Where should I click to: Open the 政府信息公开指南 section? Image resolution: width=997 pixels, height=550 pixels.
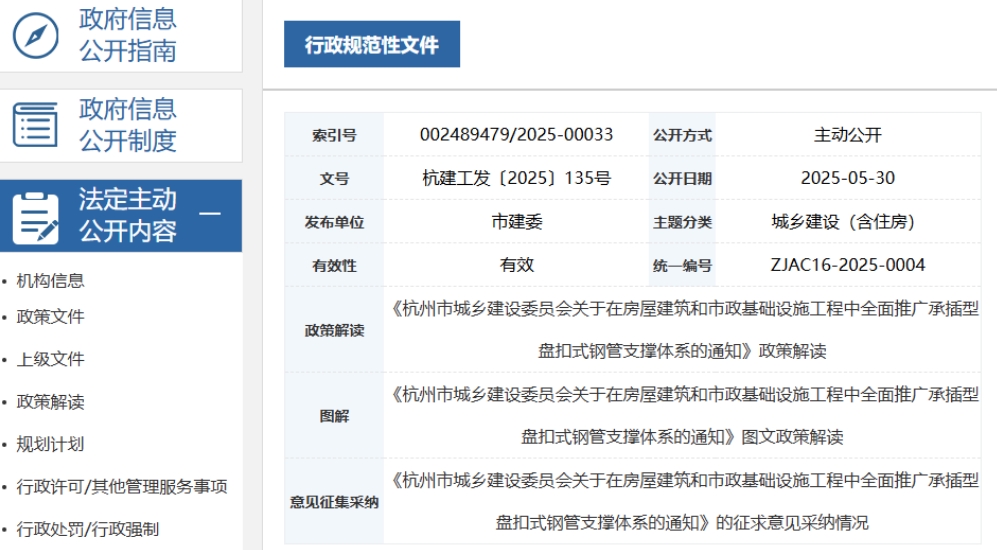127,35
